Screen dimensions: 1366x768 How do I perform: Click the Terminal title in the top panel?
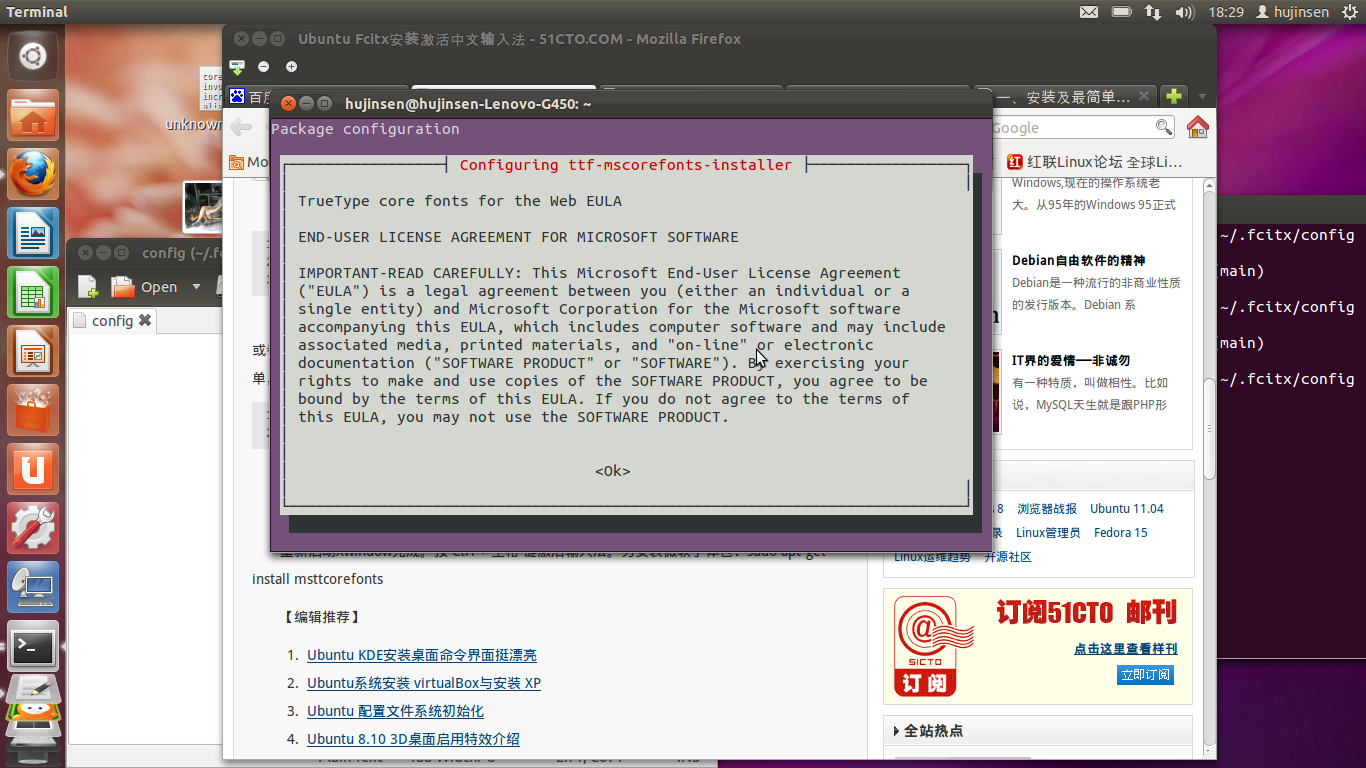pyautogui.click(x=37, y=12)
